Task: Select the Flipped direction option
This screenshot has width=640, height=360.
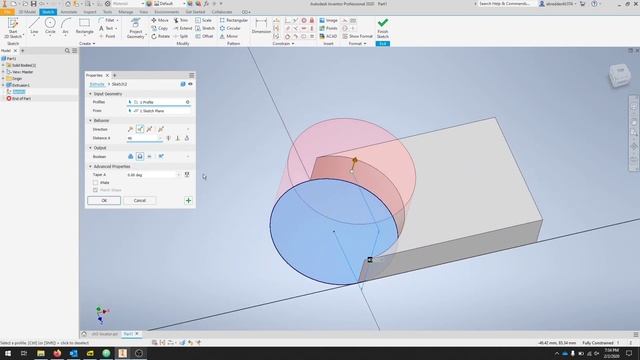Action: (140, 129)
